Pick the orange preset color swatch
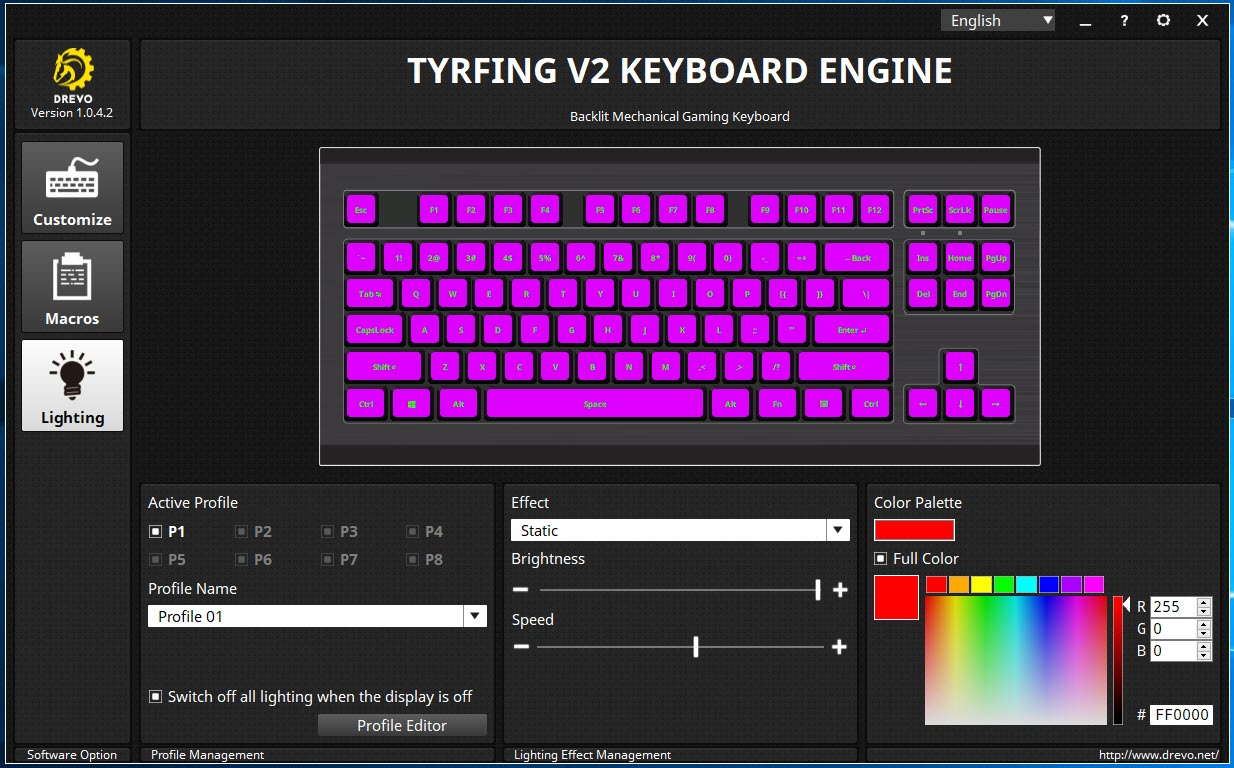This screenshot has height=768, width=1234. (959, 585)
